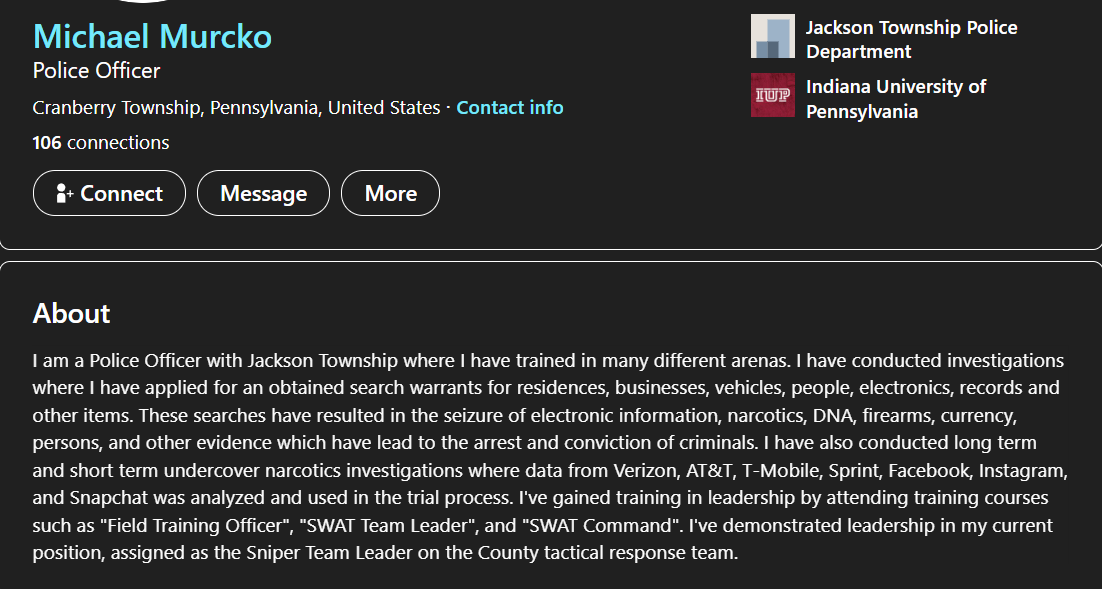This screenshot has height=589, width=1102.
Task: Click the partial profile photo at the top
Action: 143,1
